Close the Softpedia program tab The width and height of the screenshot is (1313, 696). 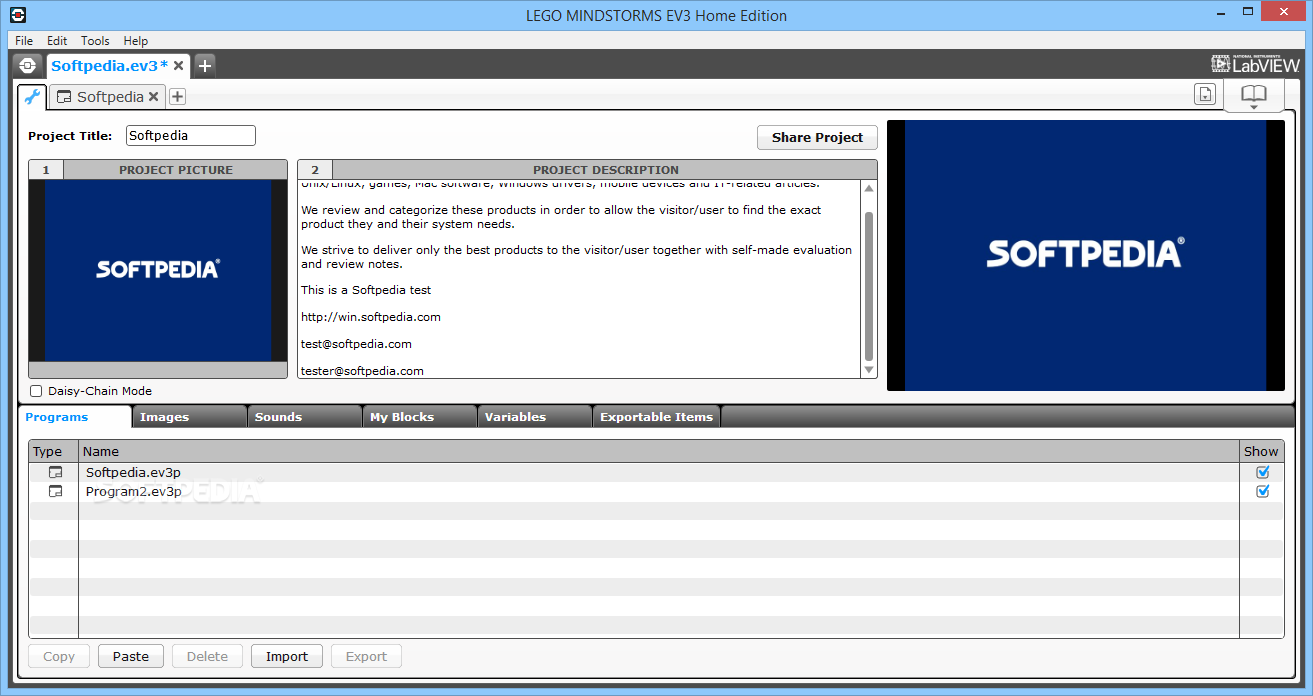[x=153, y=97]
